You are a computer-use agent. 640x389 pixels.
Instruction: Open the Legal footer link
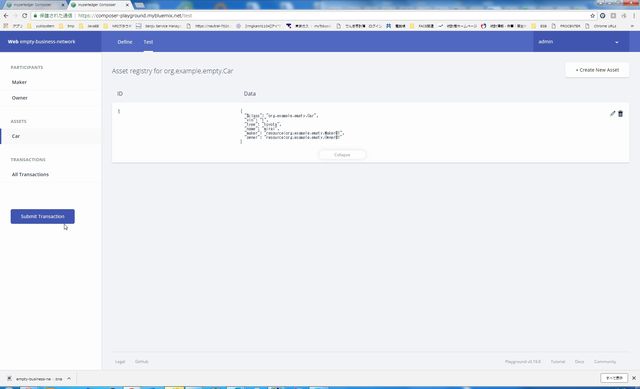pos(120,362)
